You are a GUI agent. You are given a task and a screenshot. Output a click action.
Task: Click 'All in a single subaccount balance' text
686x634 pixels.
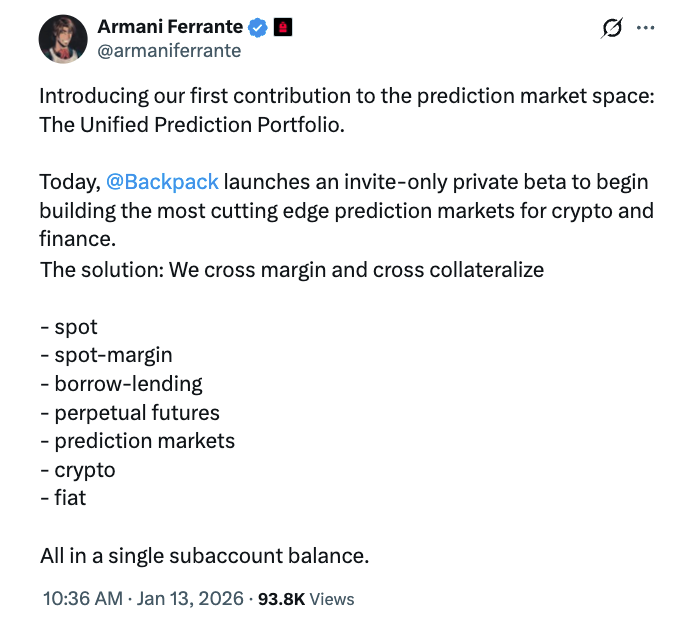click(x=204, y=556)
